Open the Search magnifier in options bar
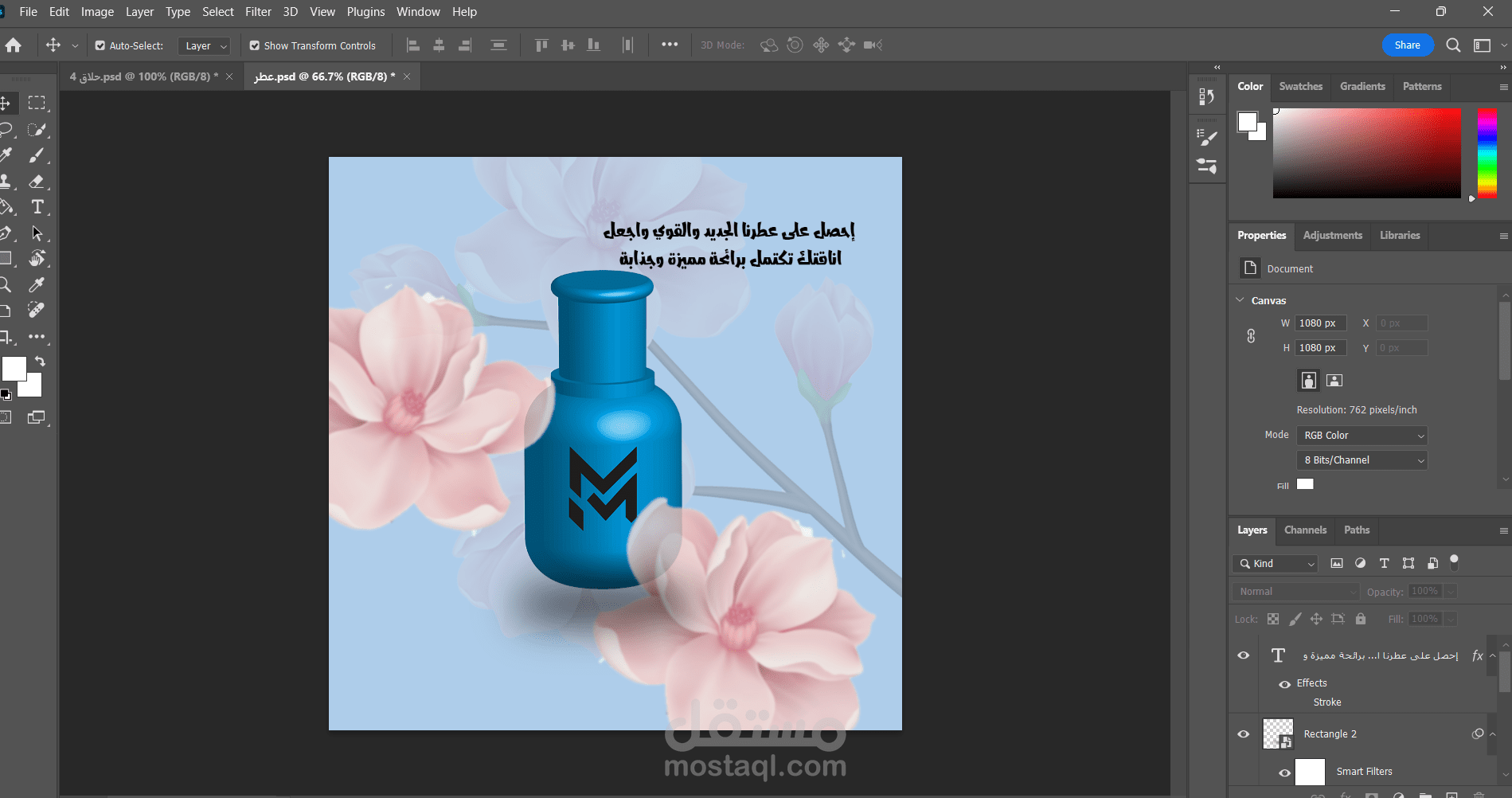Image resolution: width=1512 pixels, height=798 pixels. tap(1453, 45)
